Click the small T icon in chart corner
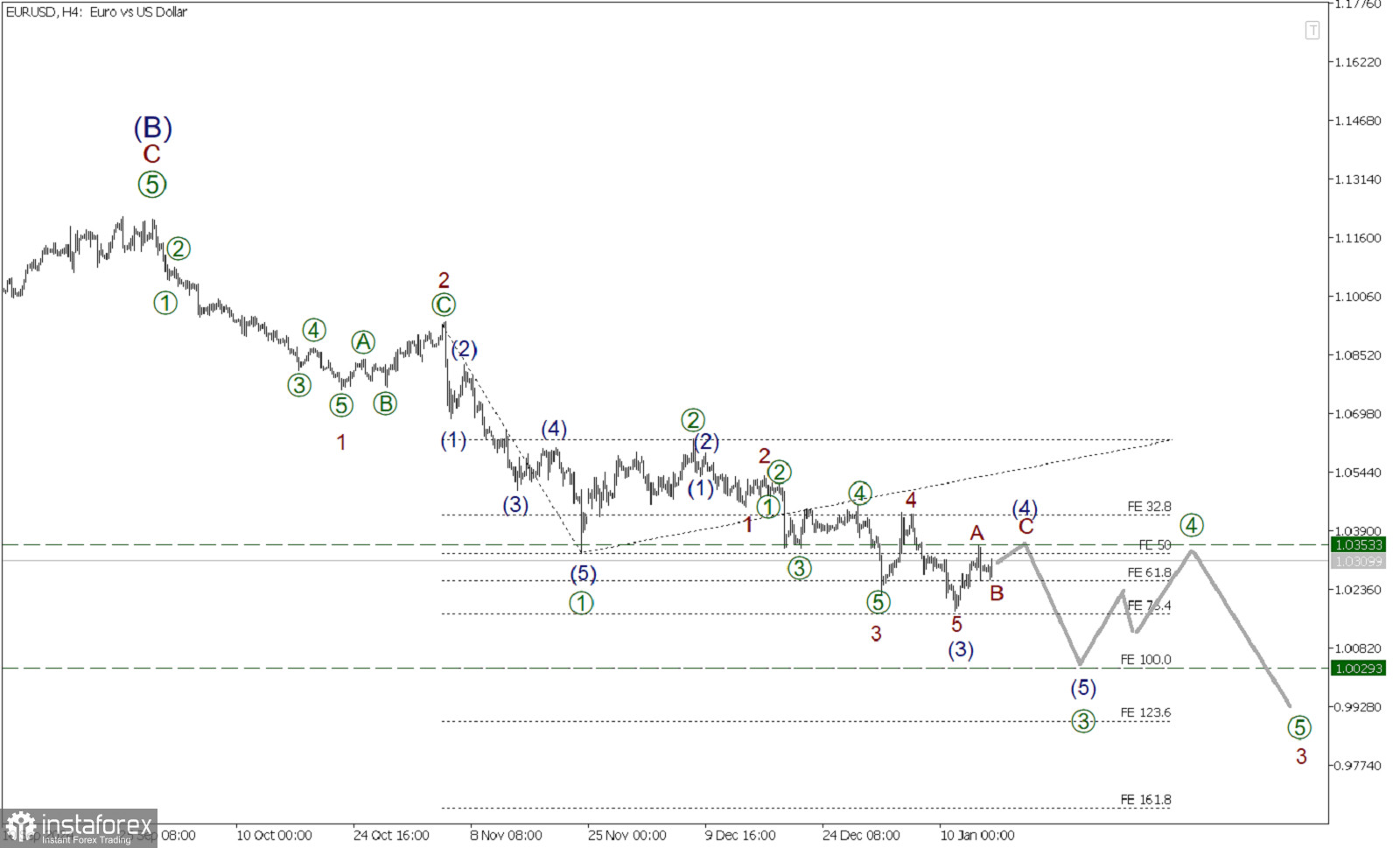This screenshot has width=1400, height=848. (1312, 31)
